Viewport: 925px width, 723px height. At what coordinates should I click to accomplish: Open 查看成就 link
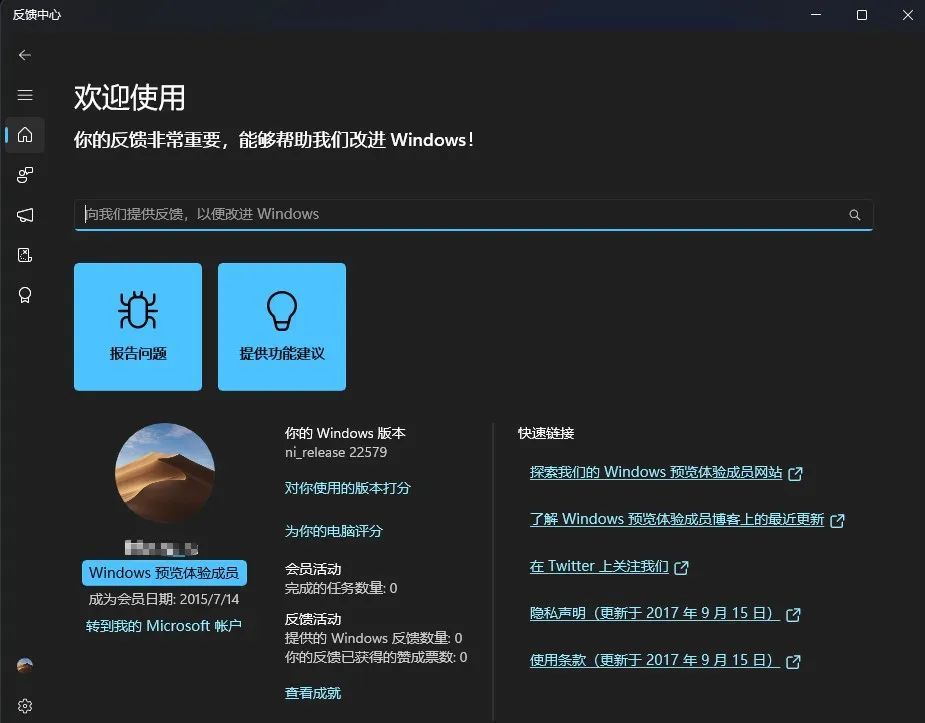tap(313, 693)
